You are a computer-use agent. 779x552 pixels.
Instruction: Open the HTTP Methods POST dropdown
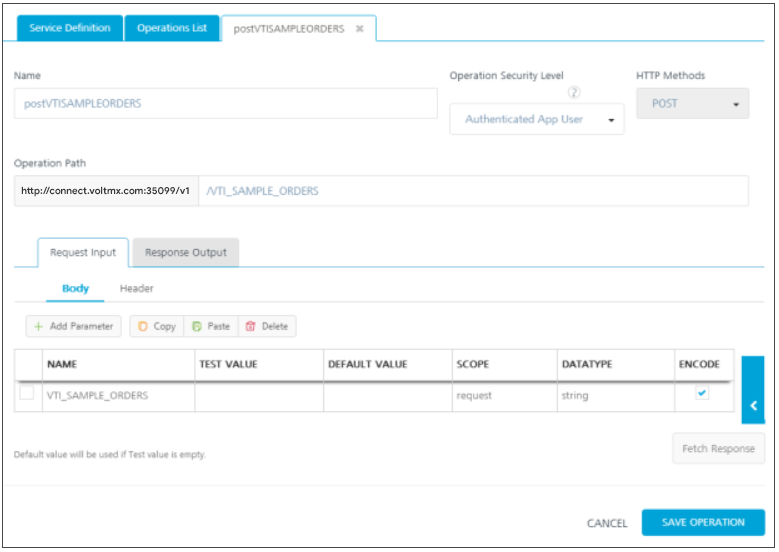pos(693,103)
